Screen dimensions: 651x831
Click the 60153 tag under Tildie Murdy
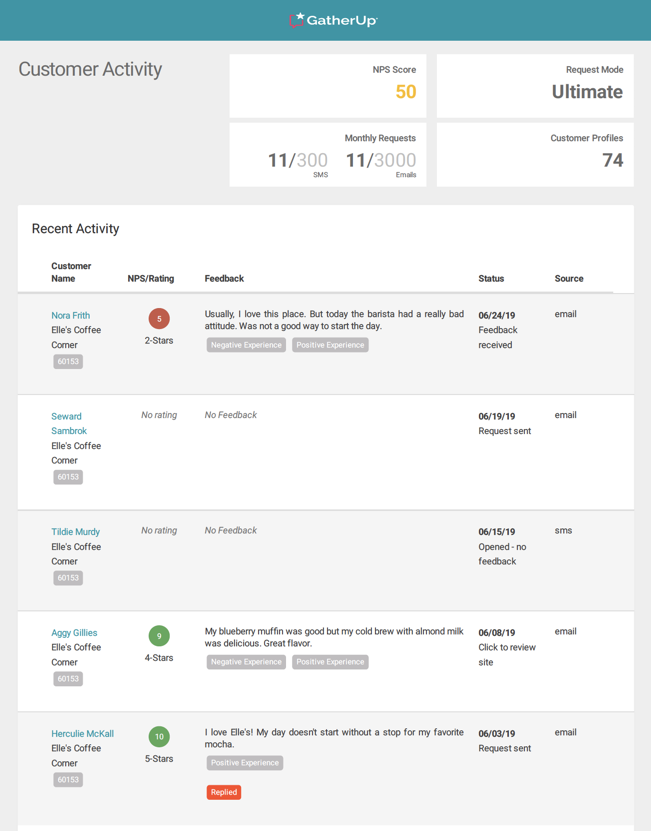click(68, 578)
